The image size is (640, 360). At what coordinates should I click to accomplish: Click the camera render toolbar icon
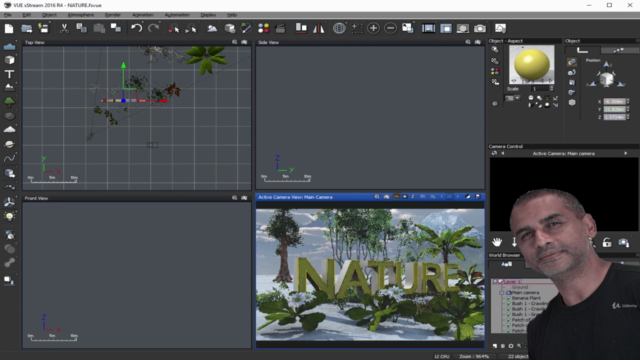(x=480, y=28)
